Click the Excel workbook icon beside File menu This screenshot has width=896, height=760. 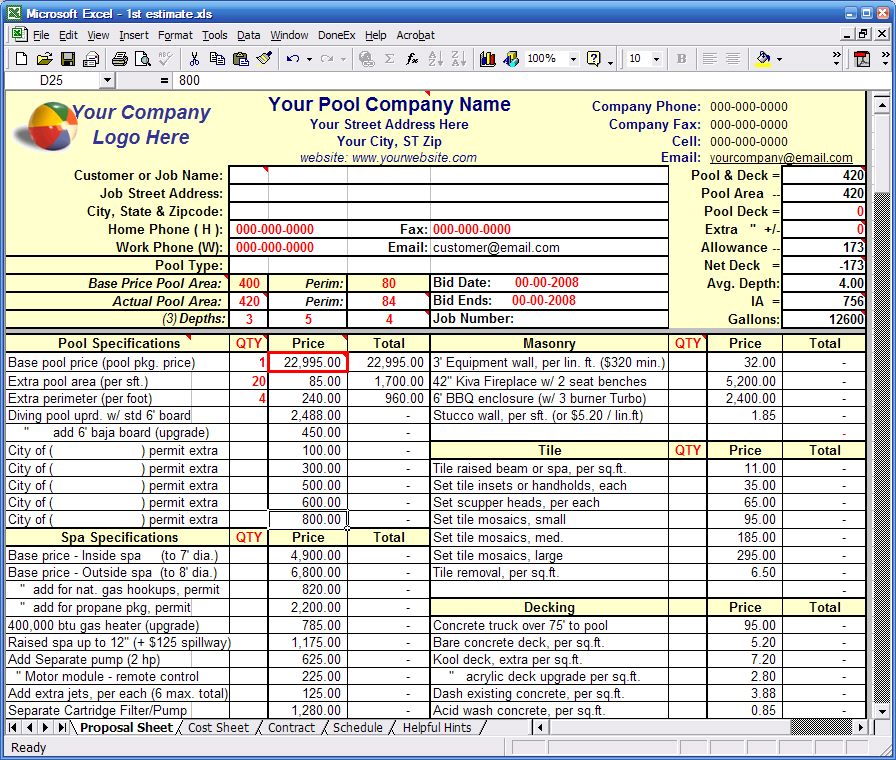coord(19,34)
